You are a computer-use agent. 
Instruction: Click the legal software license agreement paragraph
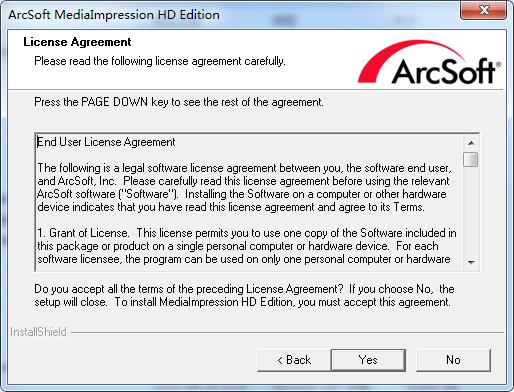244,188
